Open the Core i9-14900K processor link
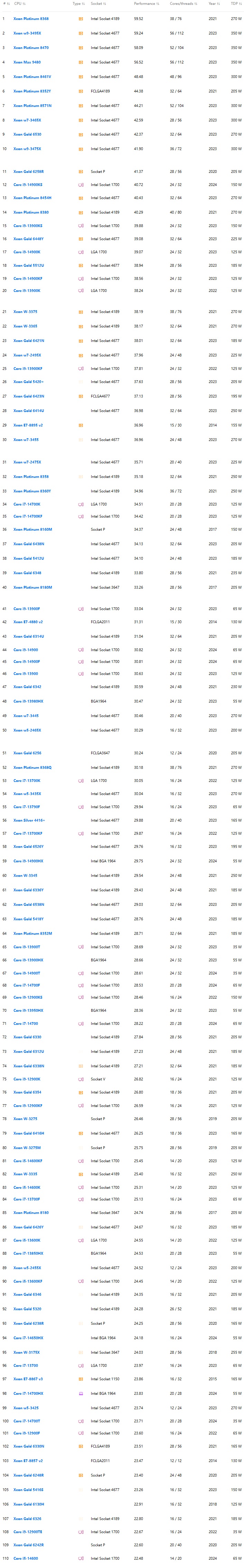Viewport: 244px width, 1568px height. 27,252
